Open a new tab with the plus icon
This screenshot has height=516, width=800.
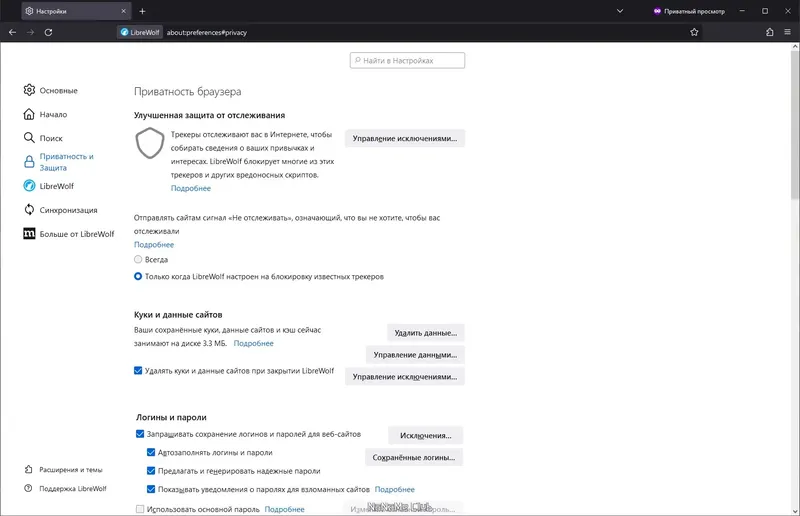pyautogui.click(x=142, y=11)
